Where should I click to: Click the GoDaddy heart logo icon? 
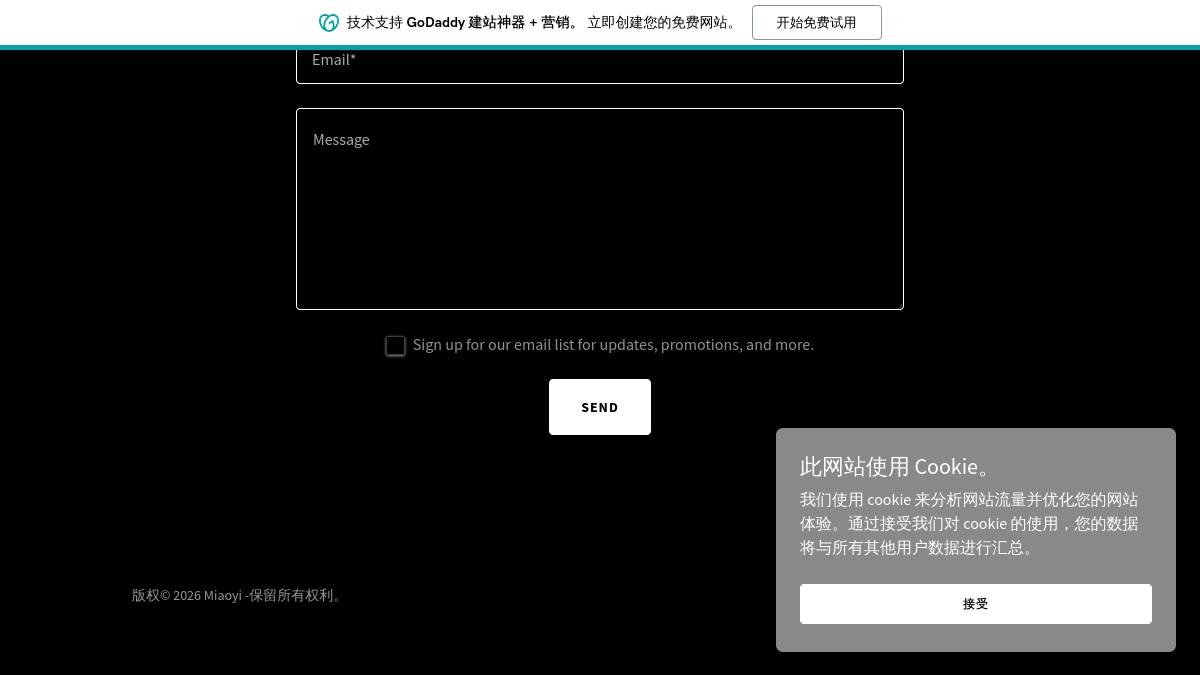(329, 22)
